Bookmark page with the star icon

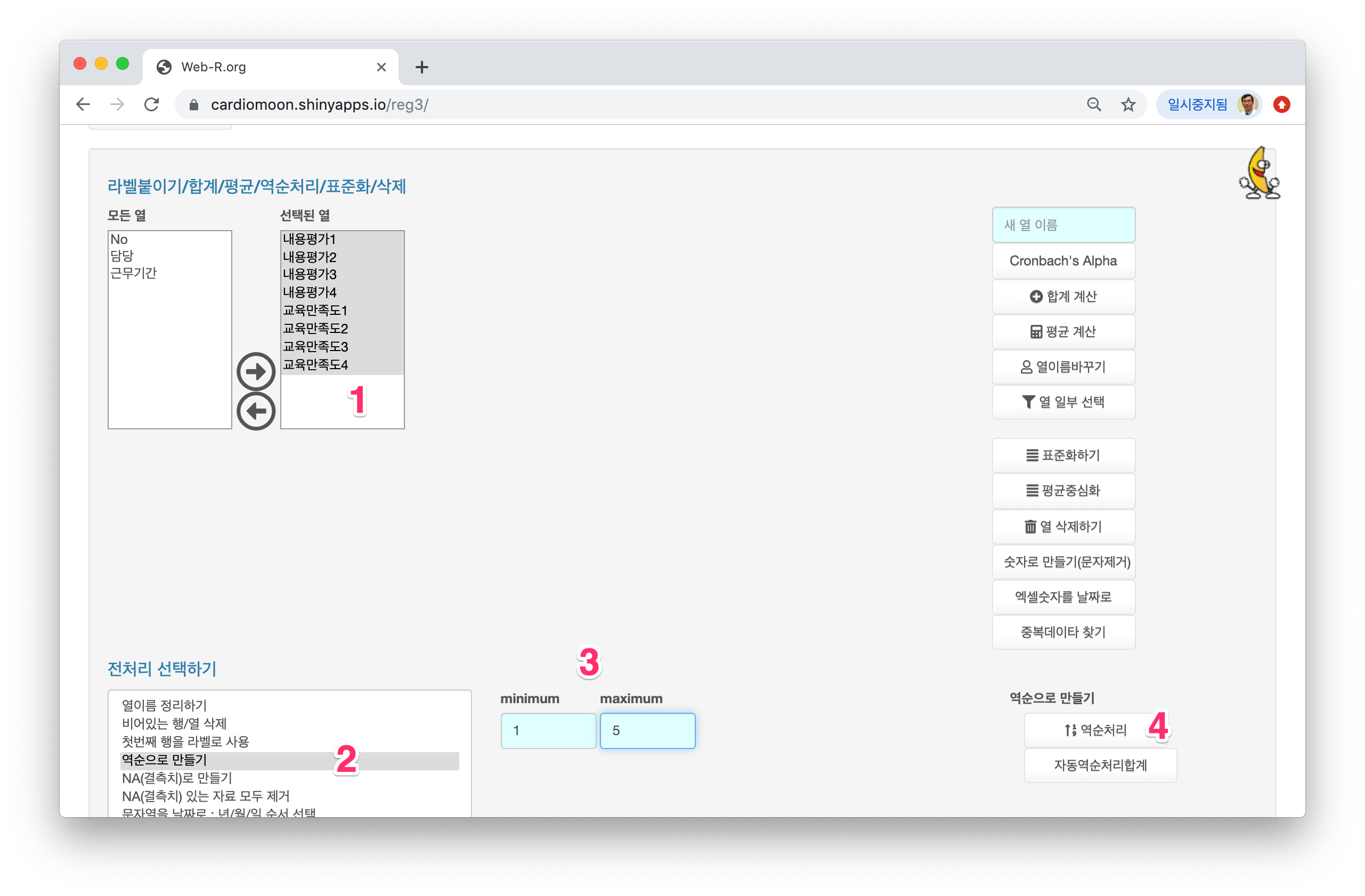(x=1127, y=104)
